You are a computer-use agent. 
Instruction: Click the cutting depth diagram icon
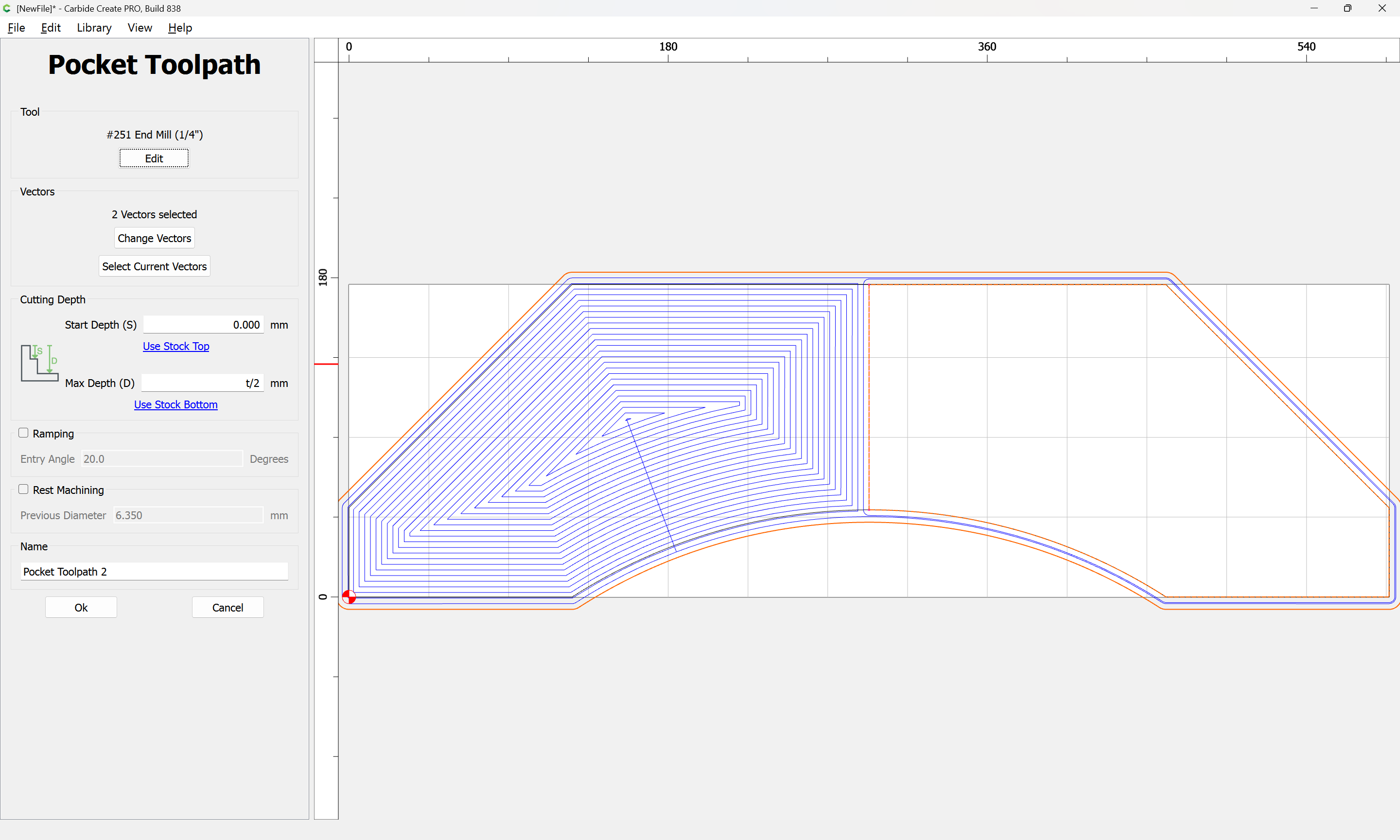pyautogui.click(x=39, y=363)
